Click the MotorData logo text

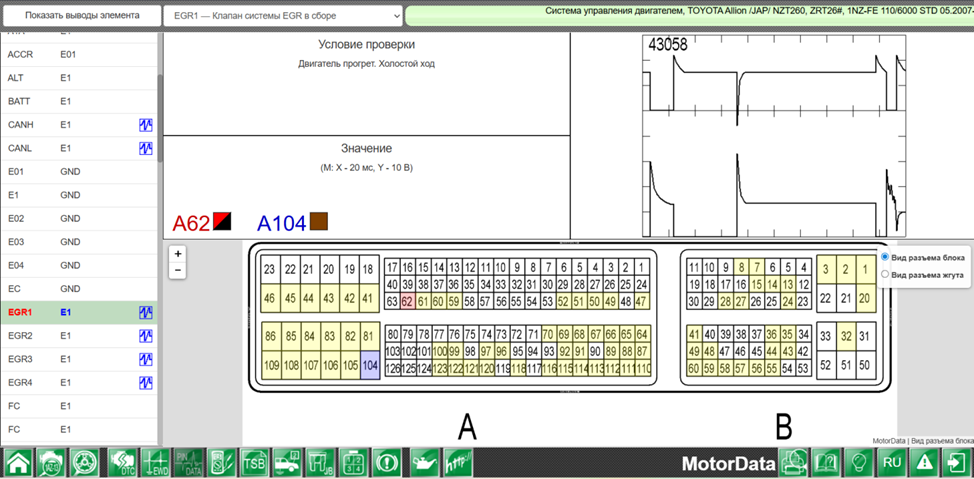[x=728, y=463]
